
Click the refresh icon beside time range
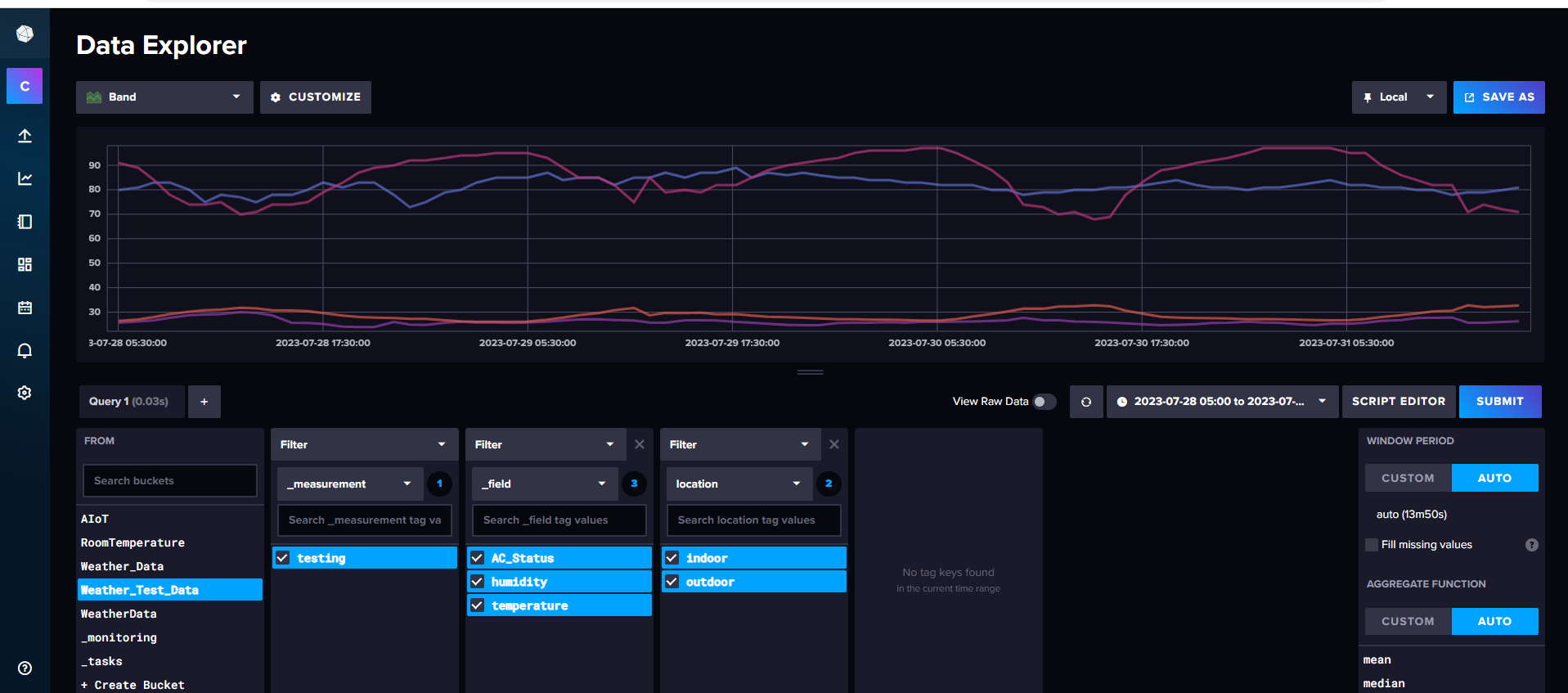(x=1085, y=402)
